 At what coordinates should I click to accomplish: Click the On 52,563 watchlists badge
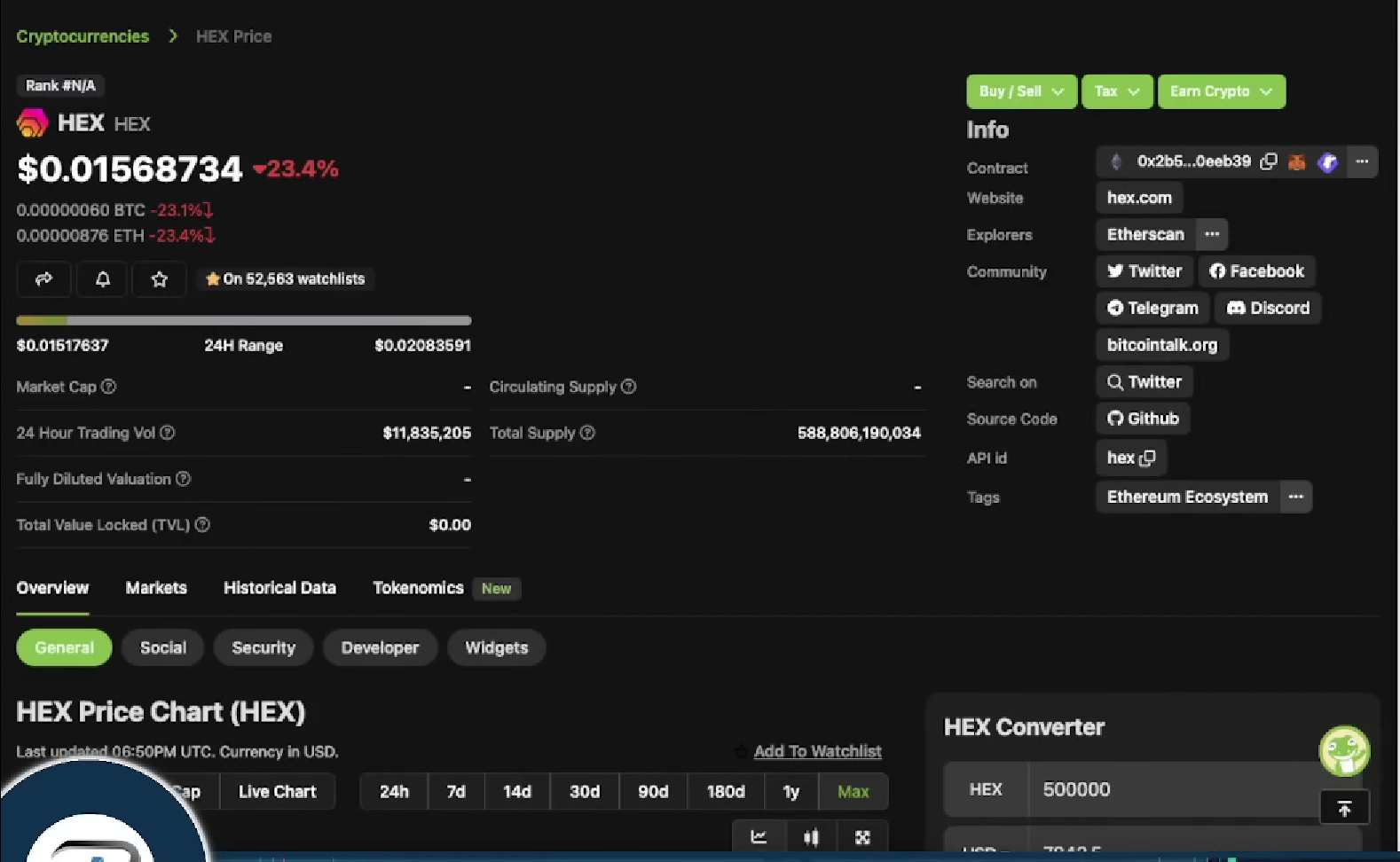285,279
